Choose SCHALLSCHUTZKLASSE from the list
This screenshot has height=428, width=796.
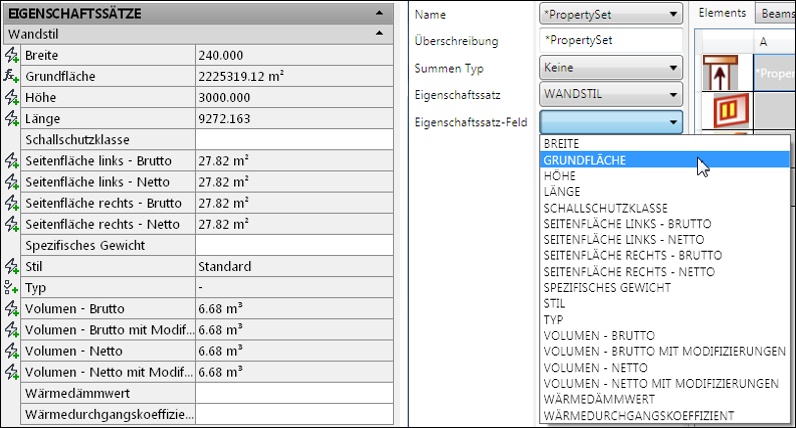(665, 208)
